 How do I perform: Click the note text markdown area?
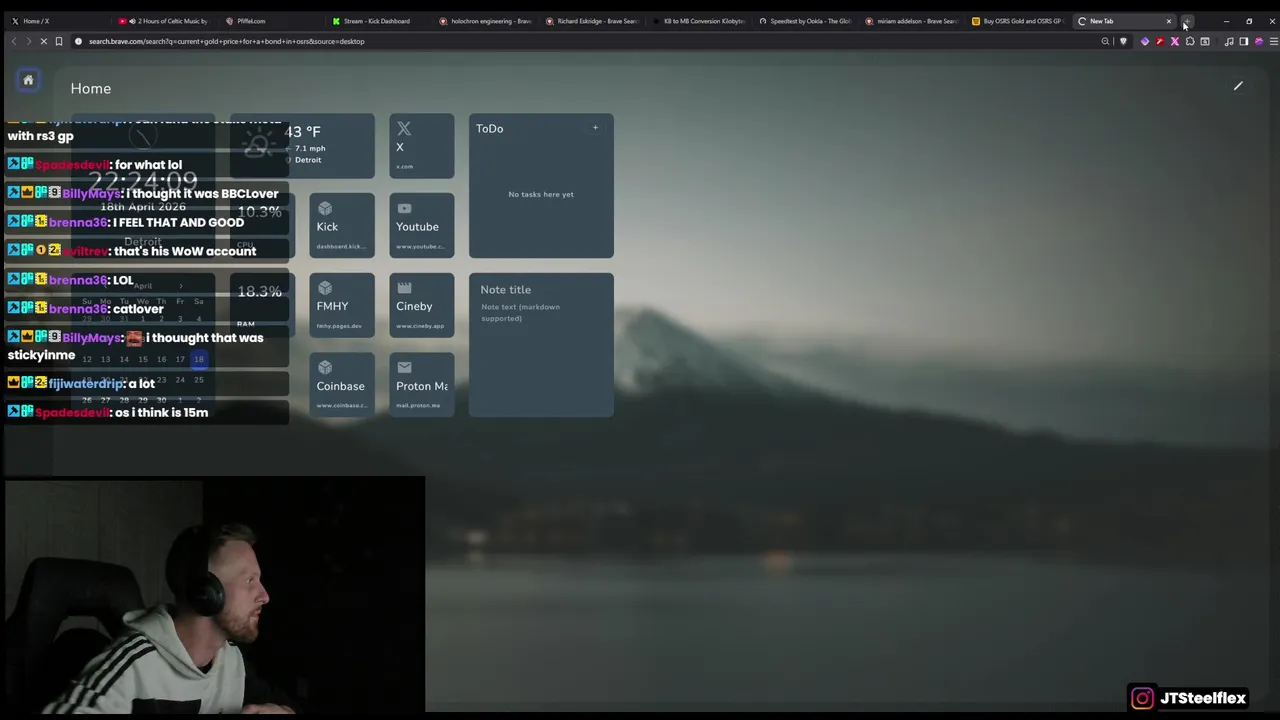point(541,313)
